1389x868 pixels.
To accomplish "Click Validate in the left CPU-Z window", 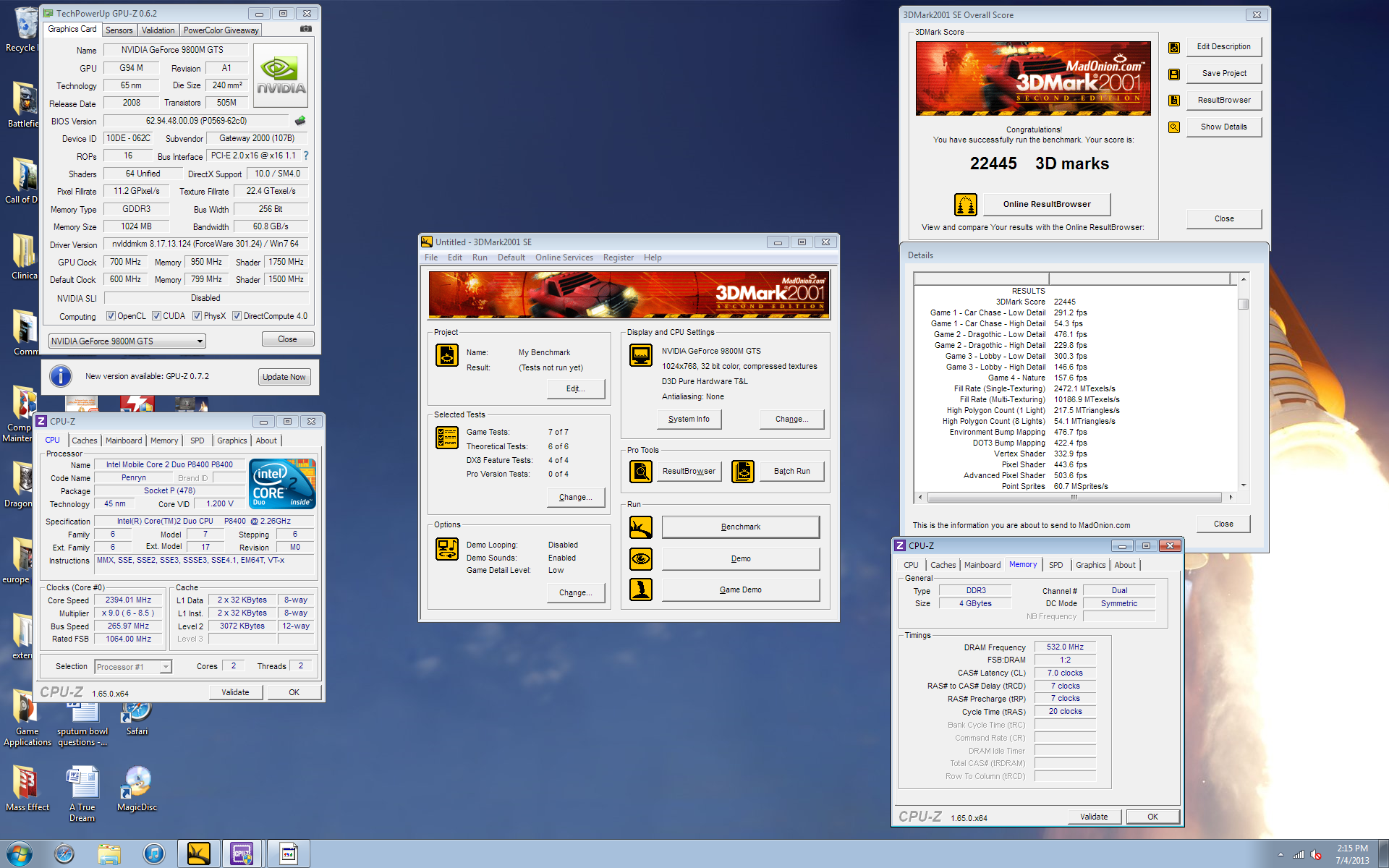I will 235,693.
